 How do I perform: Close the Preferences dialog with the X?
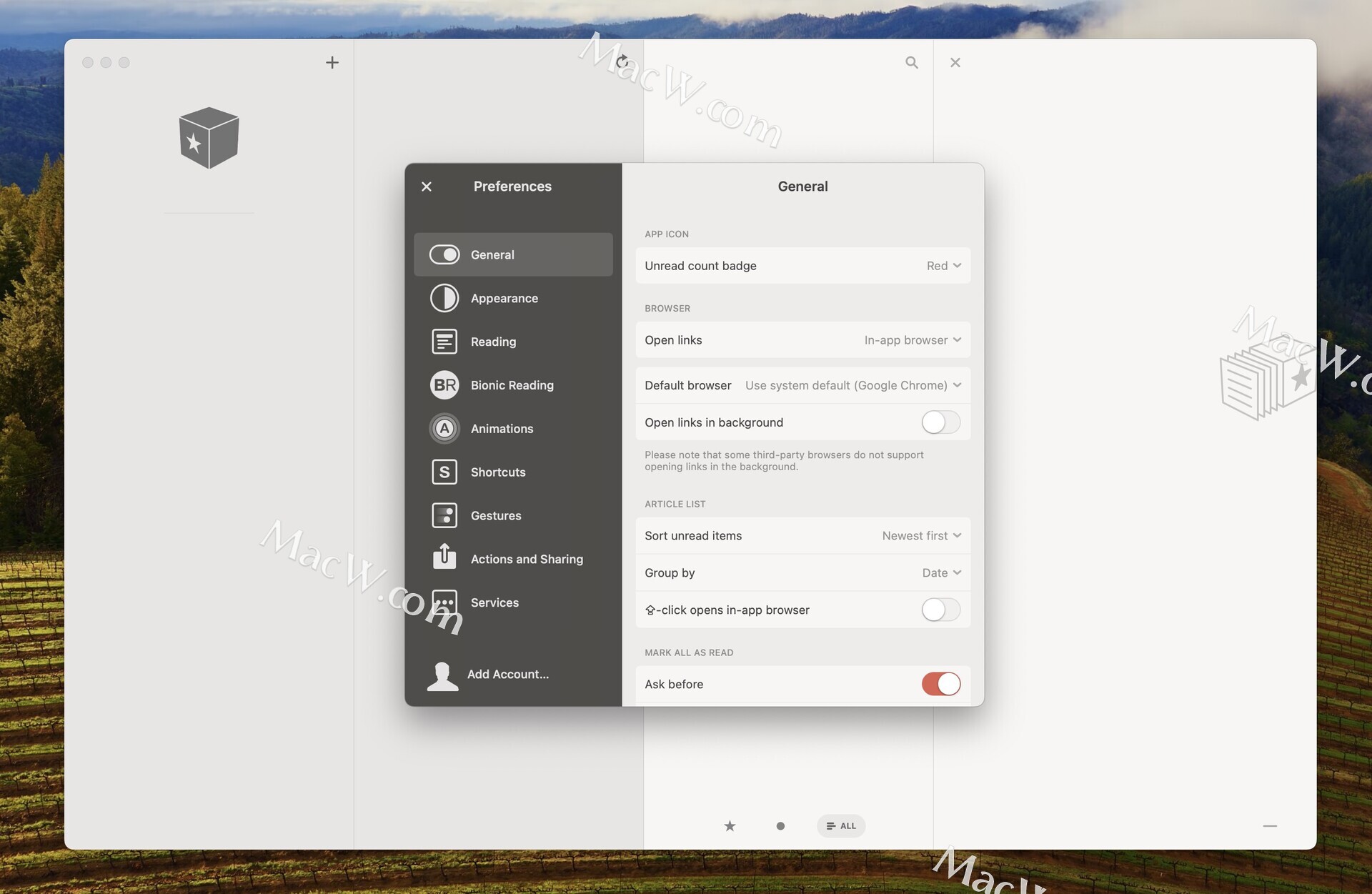click(x=427, y=187)
